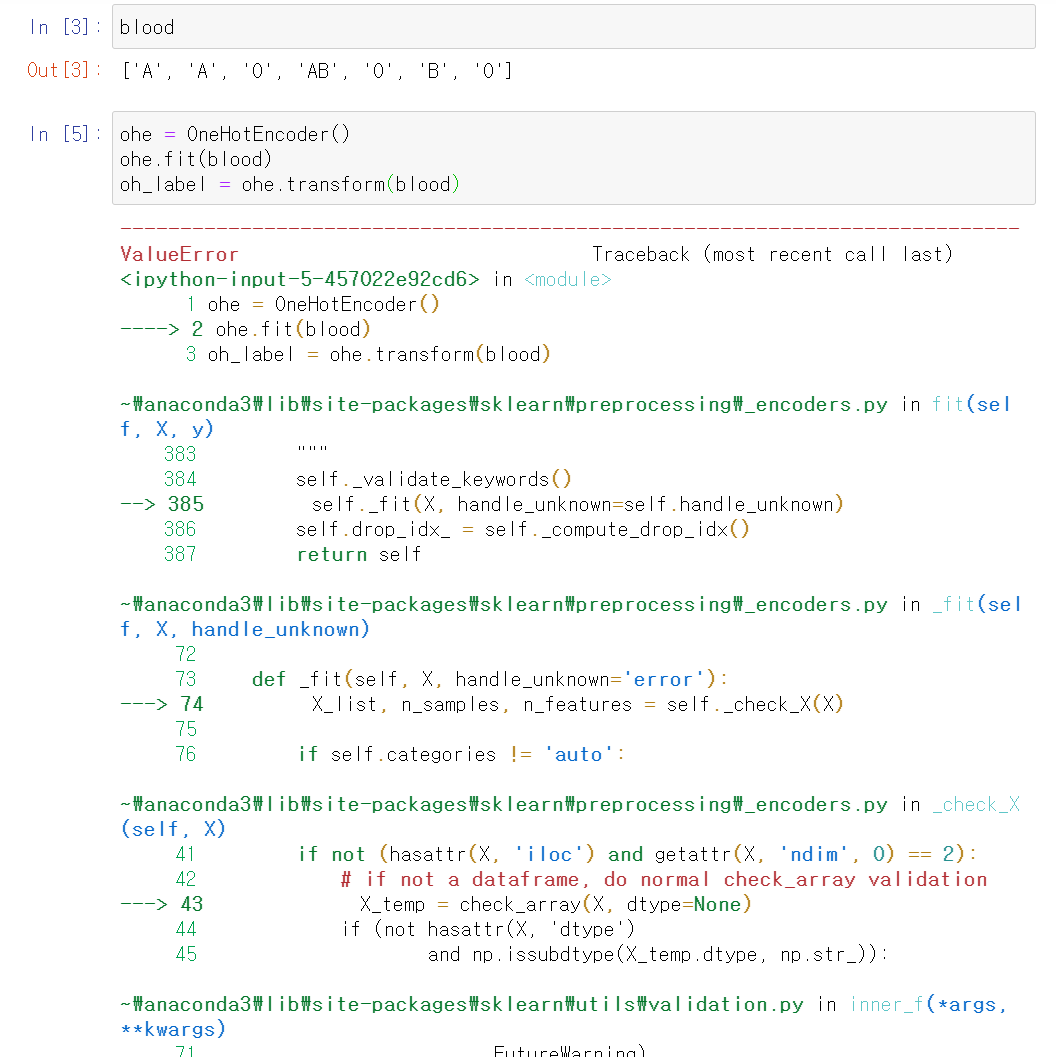Click line 76 'if self.categories != auto'
The height and width of the screenshot is (1057, 1056).
pos(462,754)
